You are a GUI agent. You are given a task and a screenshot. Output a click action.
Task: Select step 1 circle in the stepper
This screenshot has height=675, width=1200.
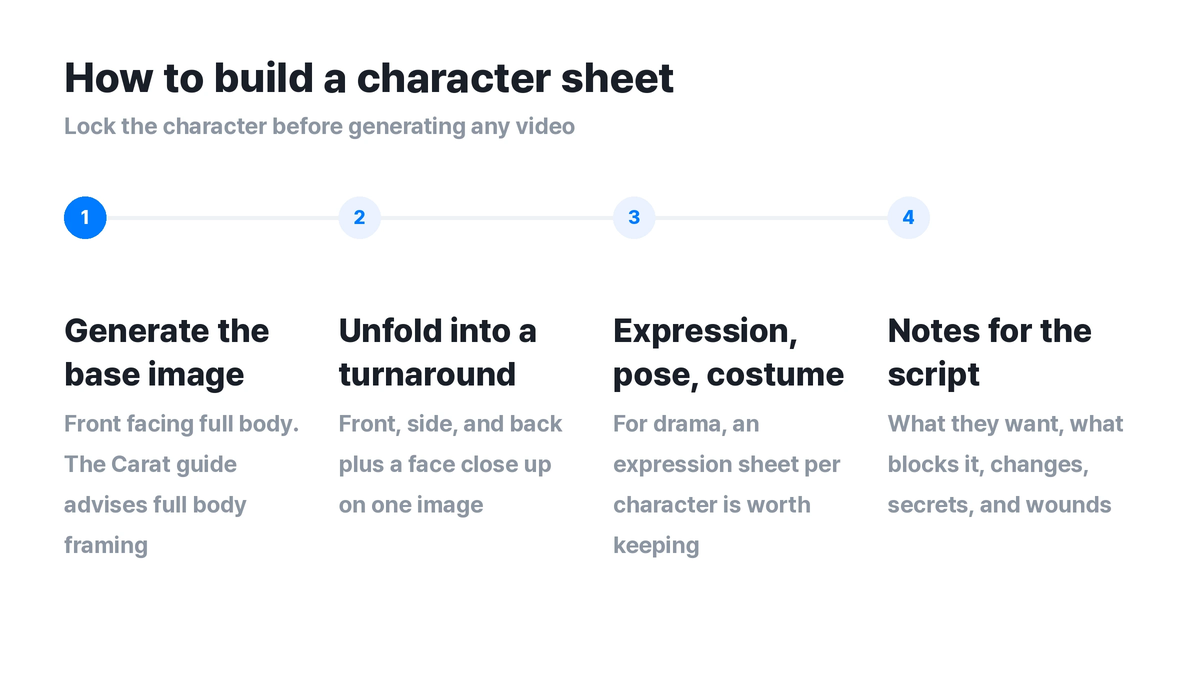pyautogui.click(x=85, y=217)
